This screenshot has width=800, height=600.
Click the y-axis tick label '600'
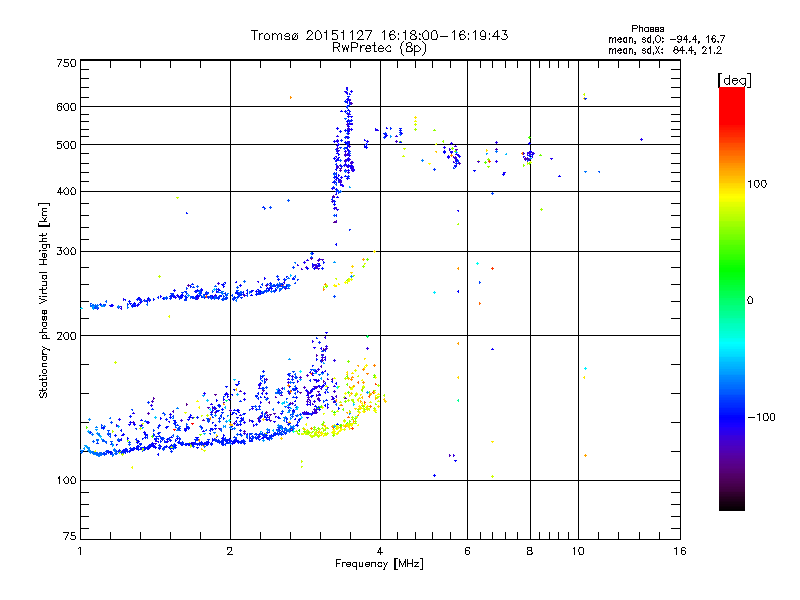(66, 107)
